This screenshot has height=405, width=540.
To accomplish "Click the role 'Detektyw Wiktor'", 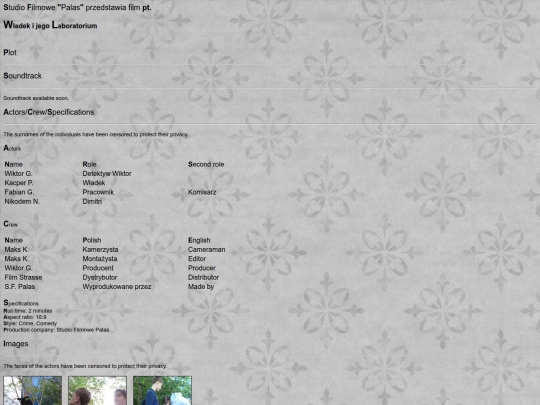I will tap(107, 174).
